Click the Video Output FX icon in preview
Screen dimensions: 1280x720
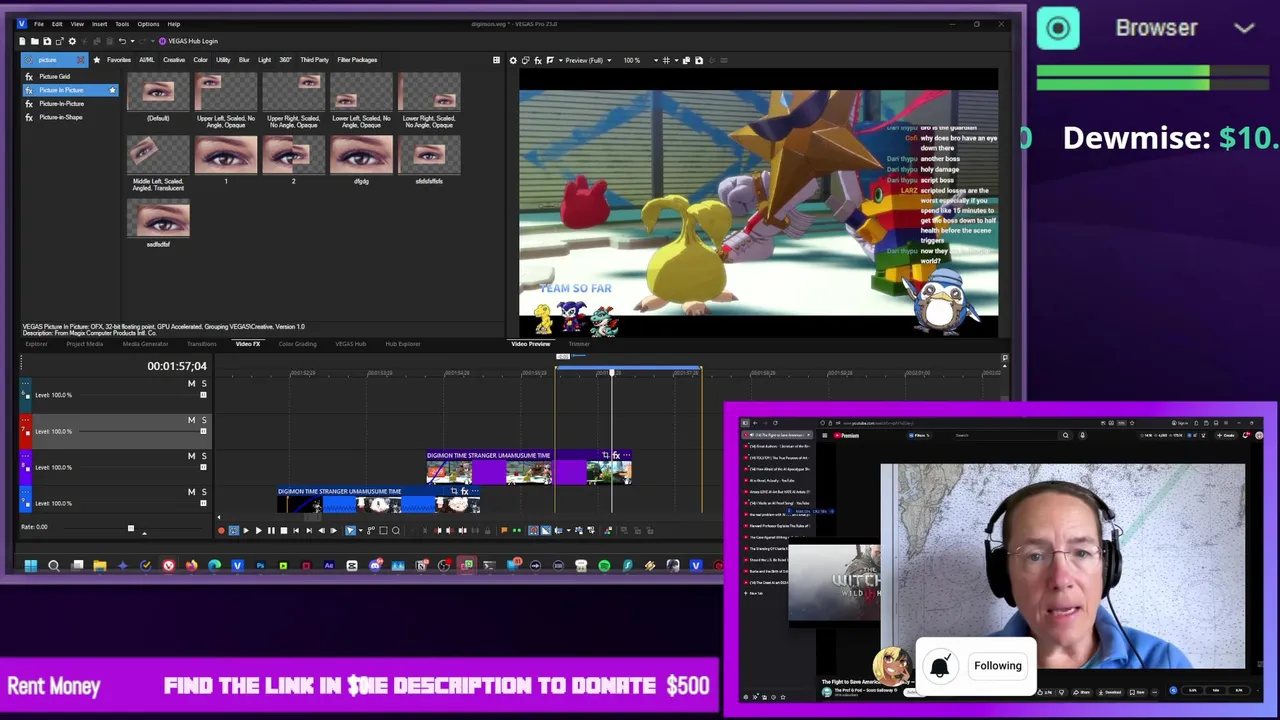pyautogui.click(x=538, y=60)
